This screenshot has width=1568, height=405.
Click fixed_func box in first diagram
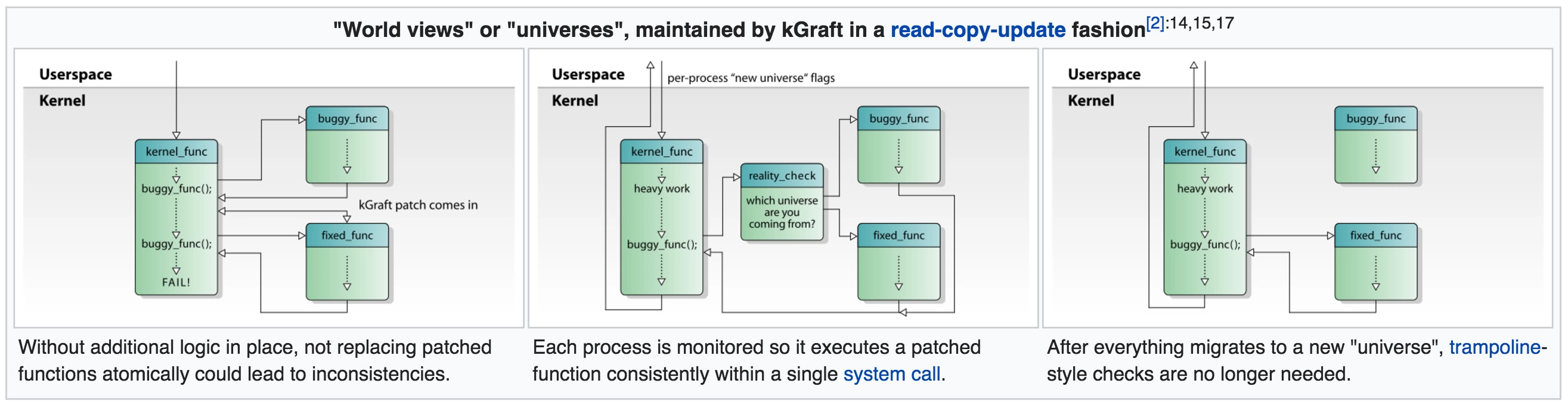[347, 261]
